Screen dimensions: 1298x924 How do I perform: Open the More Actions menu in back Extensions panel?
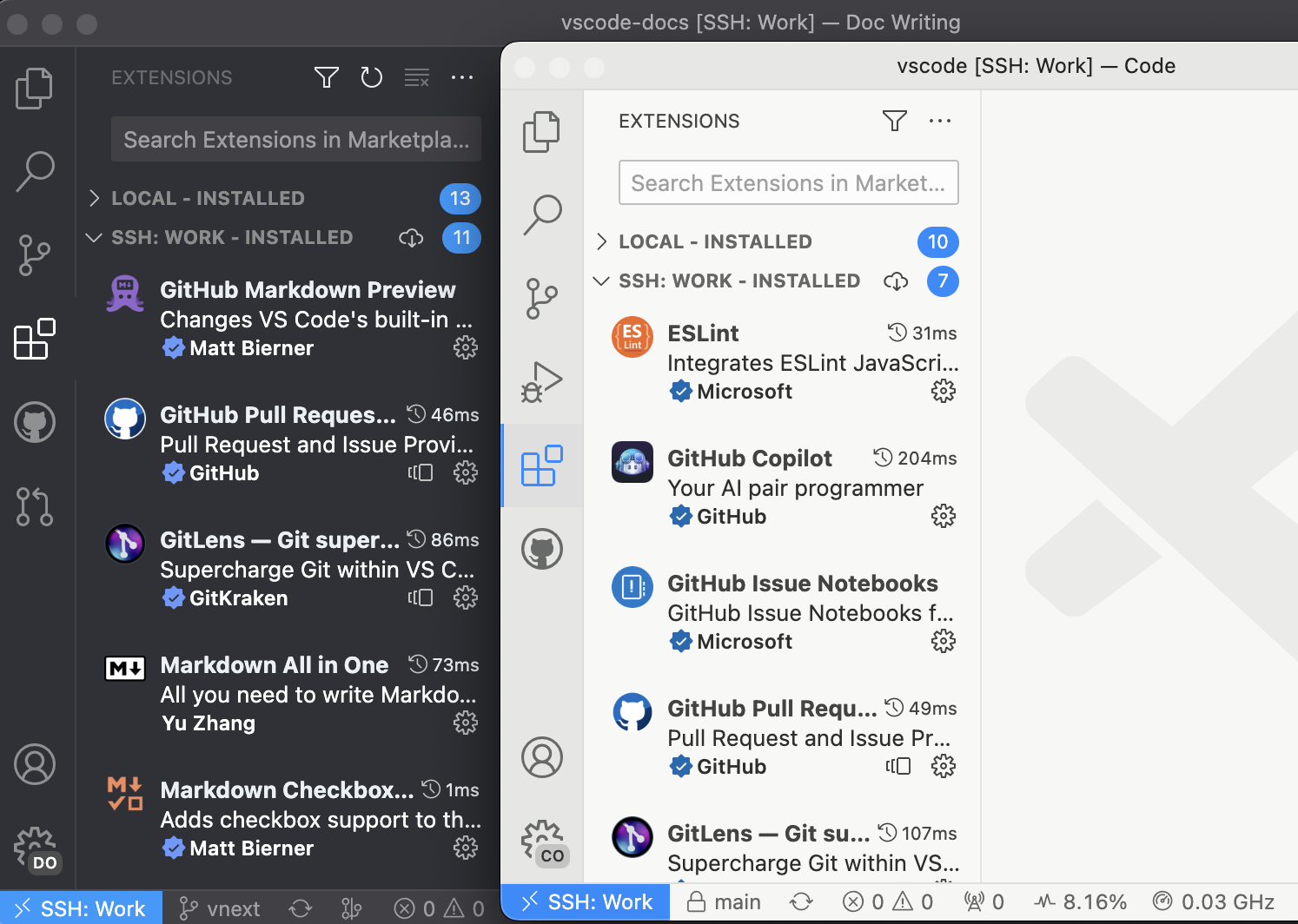462,77
